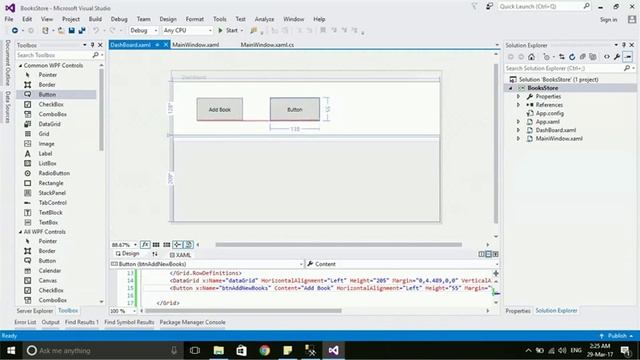Collapse the pane with the rightmost split icon
The image size is (640, 360).
pyautogui.click(x=496, y=254)
